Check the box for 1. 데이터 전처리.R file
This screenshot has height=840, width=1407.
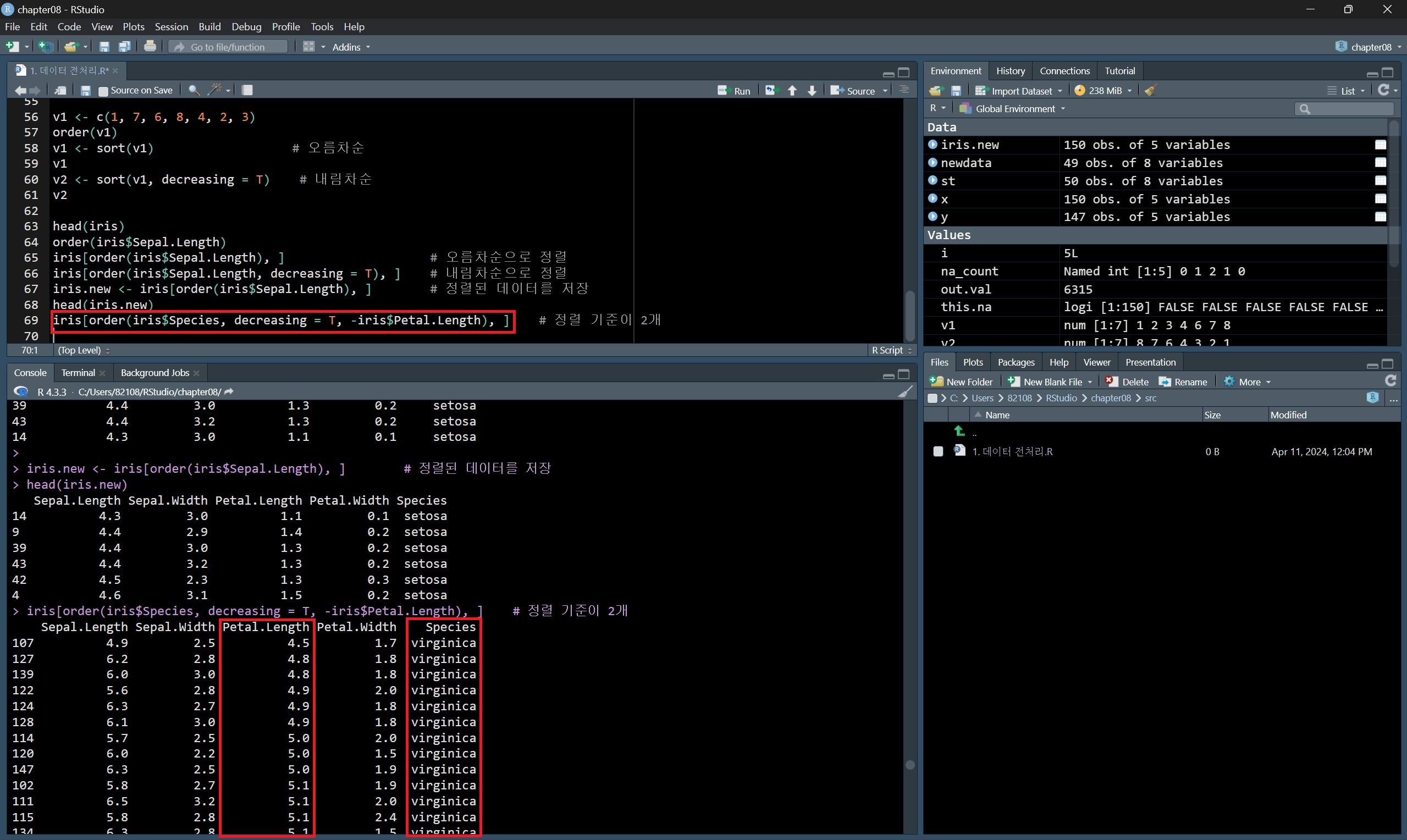938,451
